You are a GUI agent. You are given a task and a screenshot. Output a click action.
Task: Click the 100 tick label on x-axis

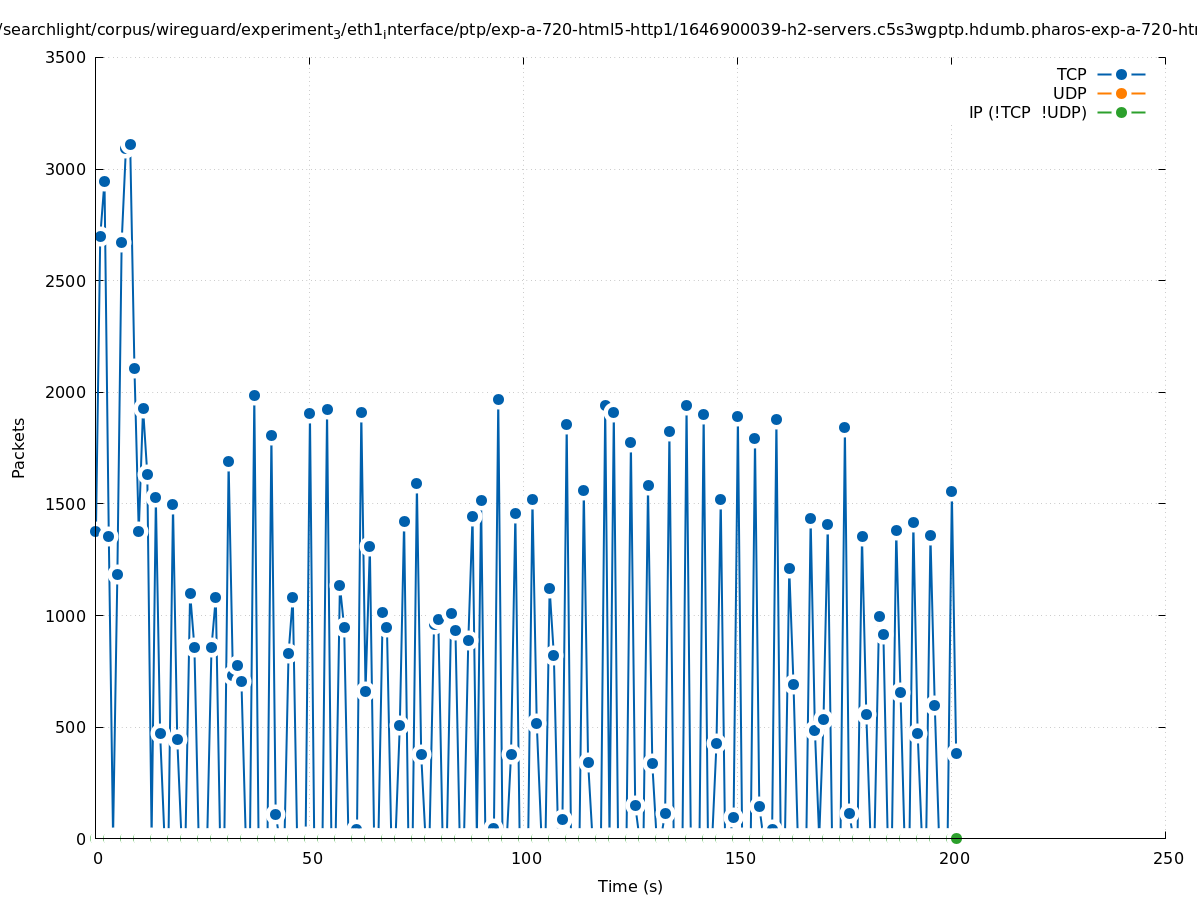pos(525,858)
